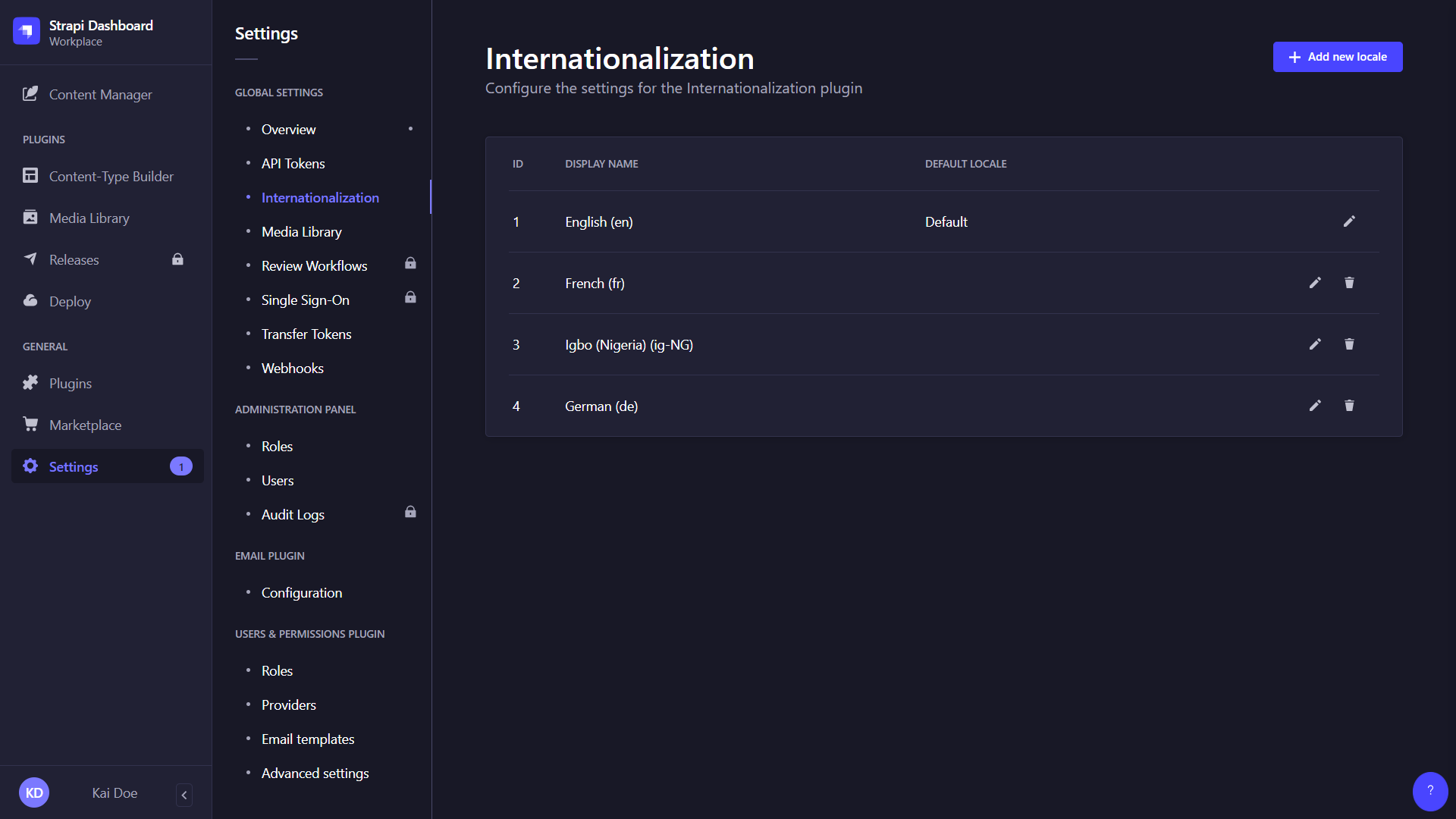Open the Content Manager from the sidebar

[30, 94]
